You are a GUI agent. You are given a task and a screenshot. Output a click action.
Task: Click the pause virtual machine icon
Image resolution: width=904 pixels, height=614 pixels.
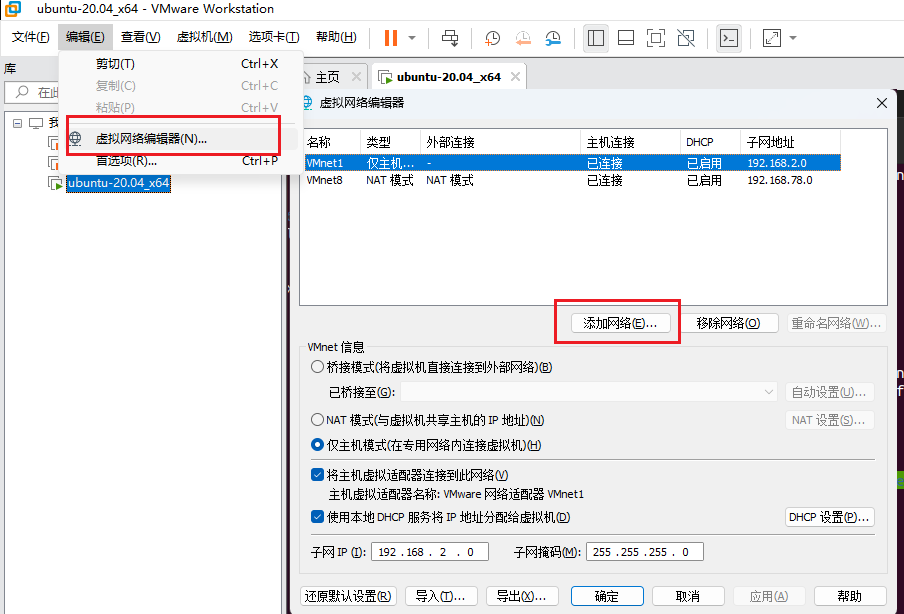(391, 38)
